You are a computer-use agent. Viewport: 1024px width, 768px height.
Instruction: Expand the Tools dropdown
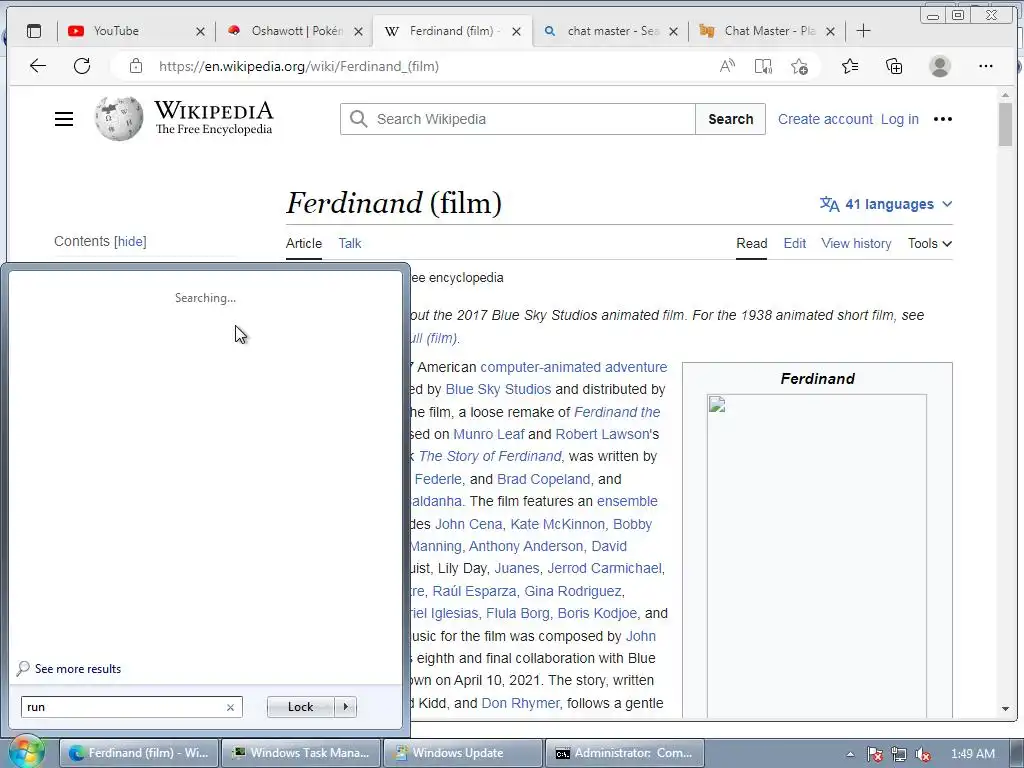click(929, 243)
